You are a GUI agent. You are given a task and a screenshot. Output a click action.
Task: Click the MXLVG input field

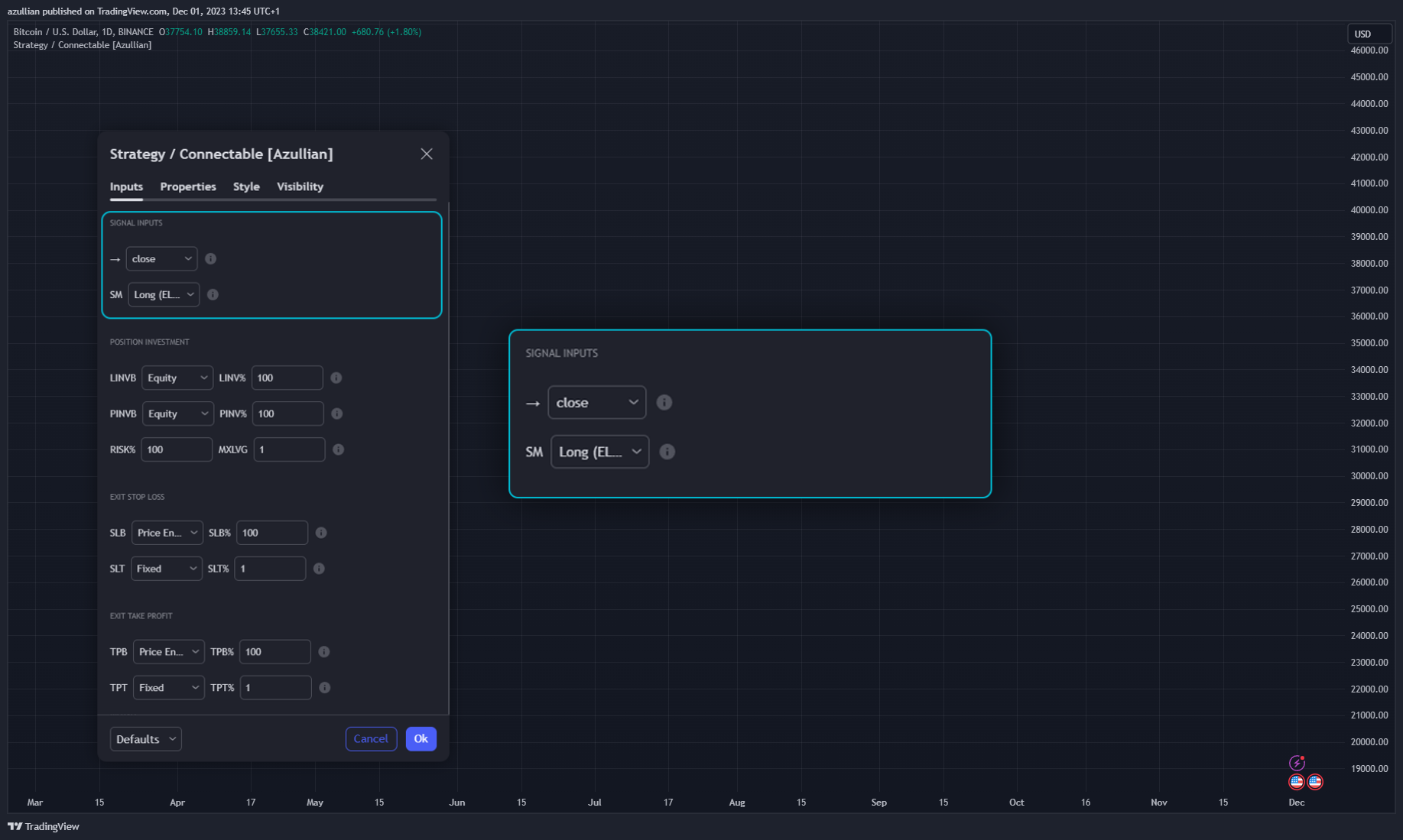coord(290,449)
